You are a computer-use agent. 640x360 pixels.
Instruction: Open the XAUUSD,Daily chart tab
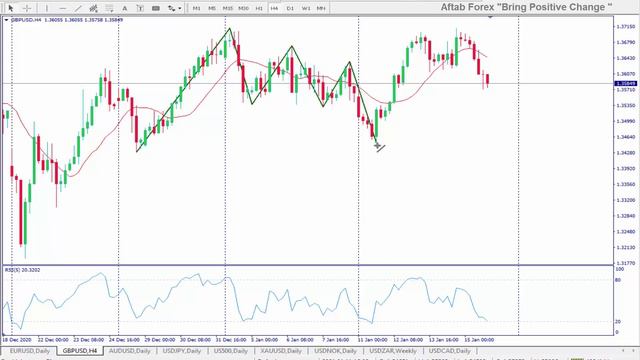(281, 351)
